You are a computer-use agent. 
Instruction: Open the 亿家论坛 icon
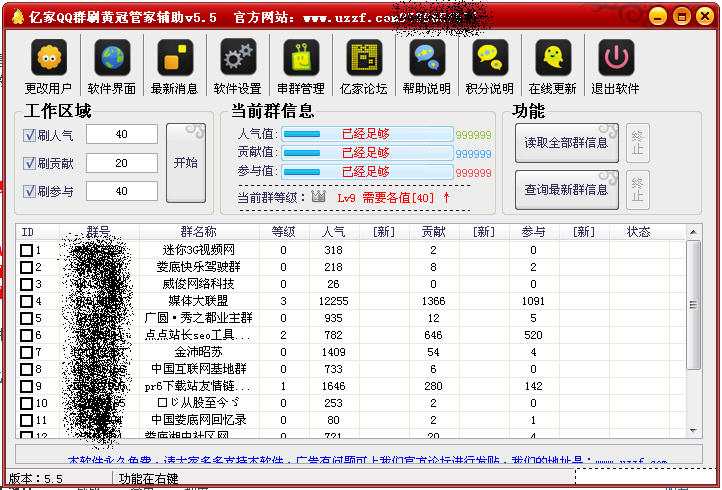364,58
